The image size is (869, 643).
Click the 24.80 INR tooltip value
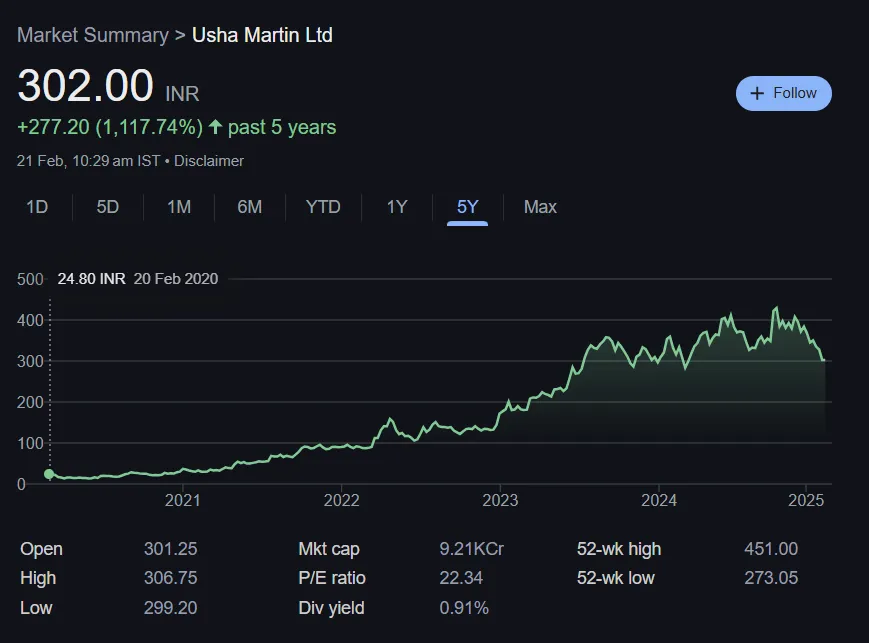91,278
